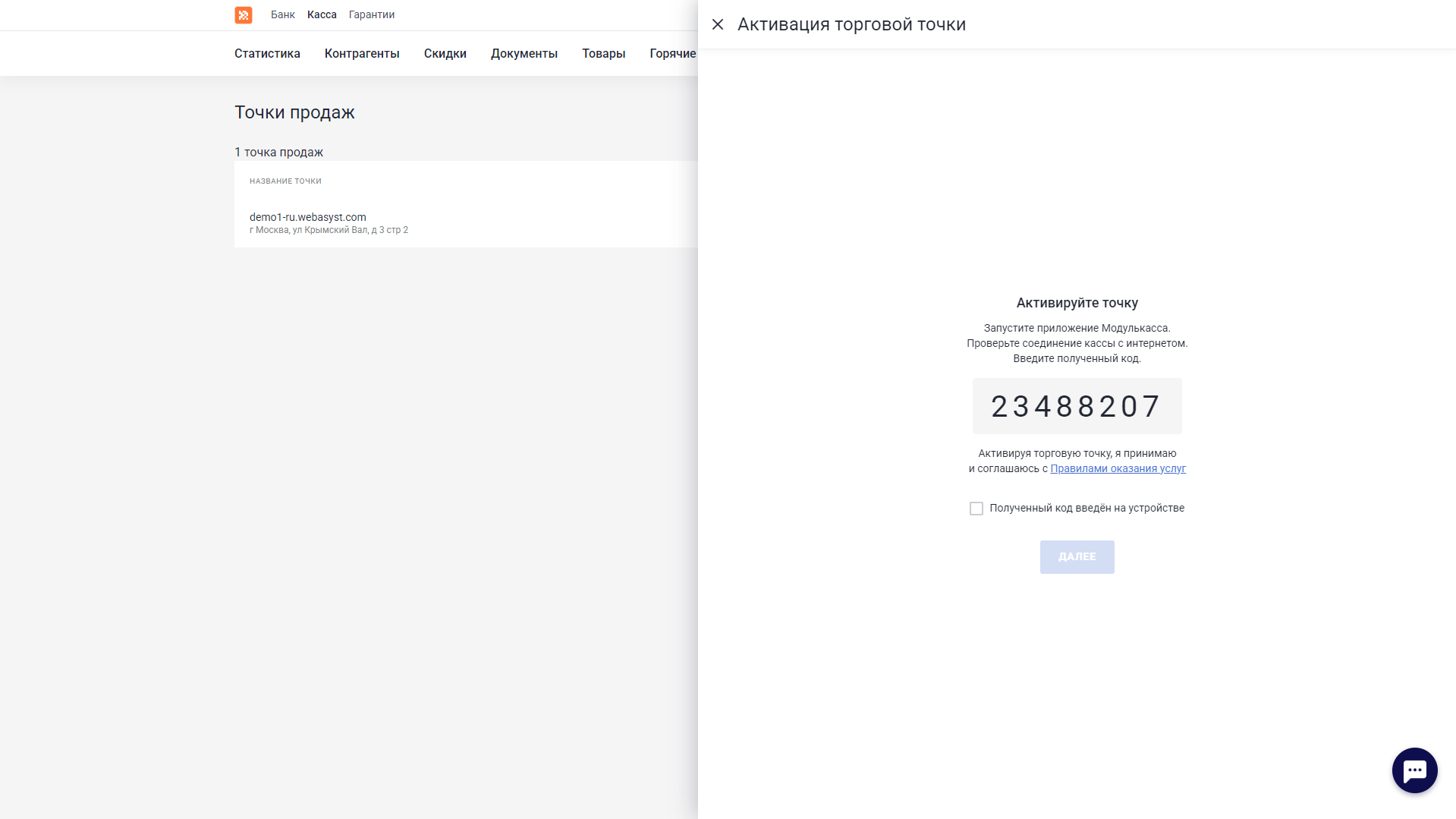Click the sales point address on Крымский Вал
This screenshot has height=819, width=1456.
[x=329, y=230]
